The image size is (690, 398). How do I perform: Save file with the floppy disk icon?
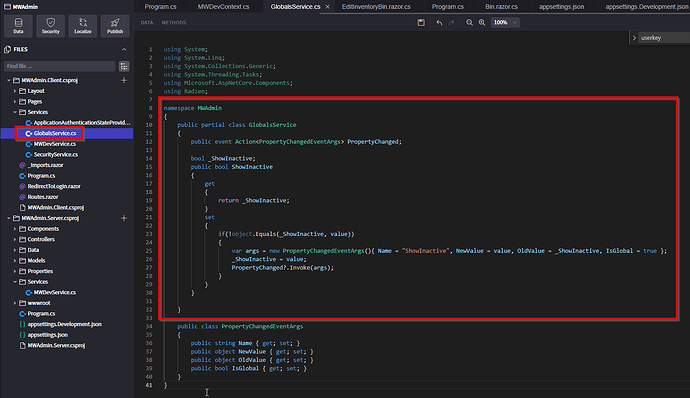pos(421,22)
